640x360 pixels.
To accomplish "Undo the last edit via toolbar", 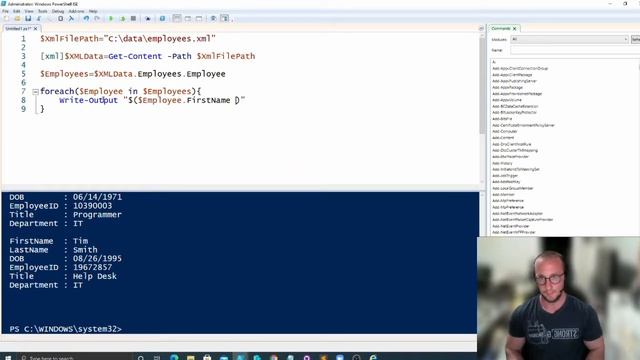I will pyautogui.click(x=86, y=18).
